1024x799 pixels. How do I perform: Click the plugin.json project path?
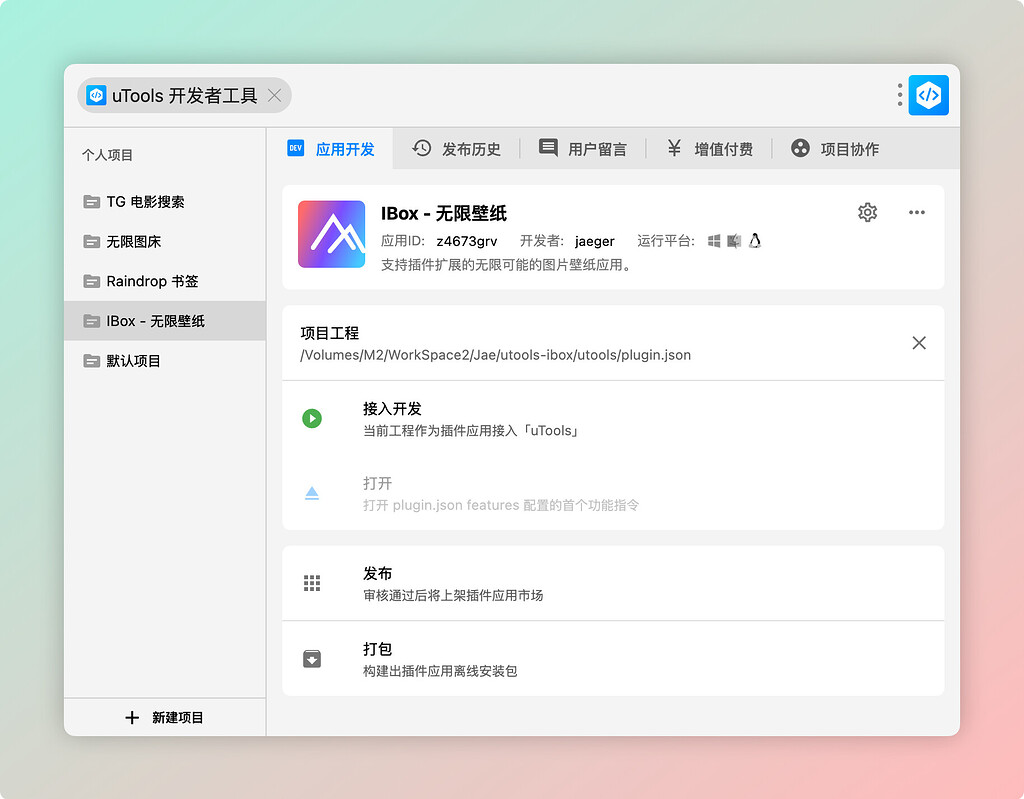click(496, 355)
